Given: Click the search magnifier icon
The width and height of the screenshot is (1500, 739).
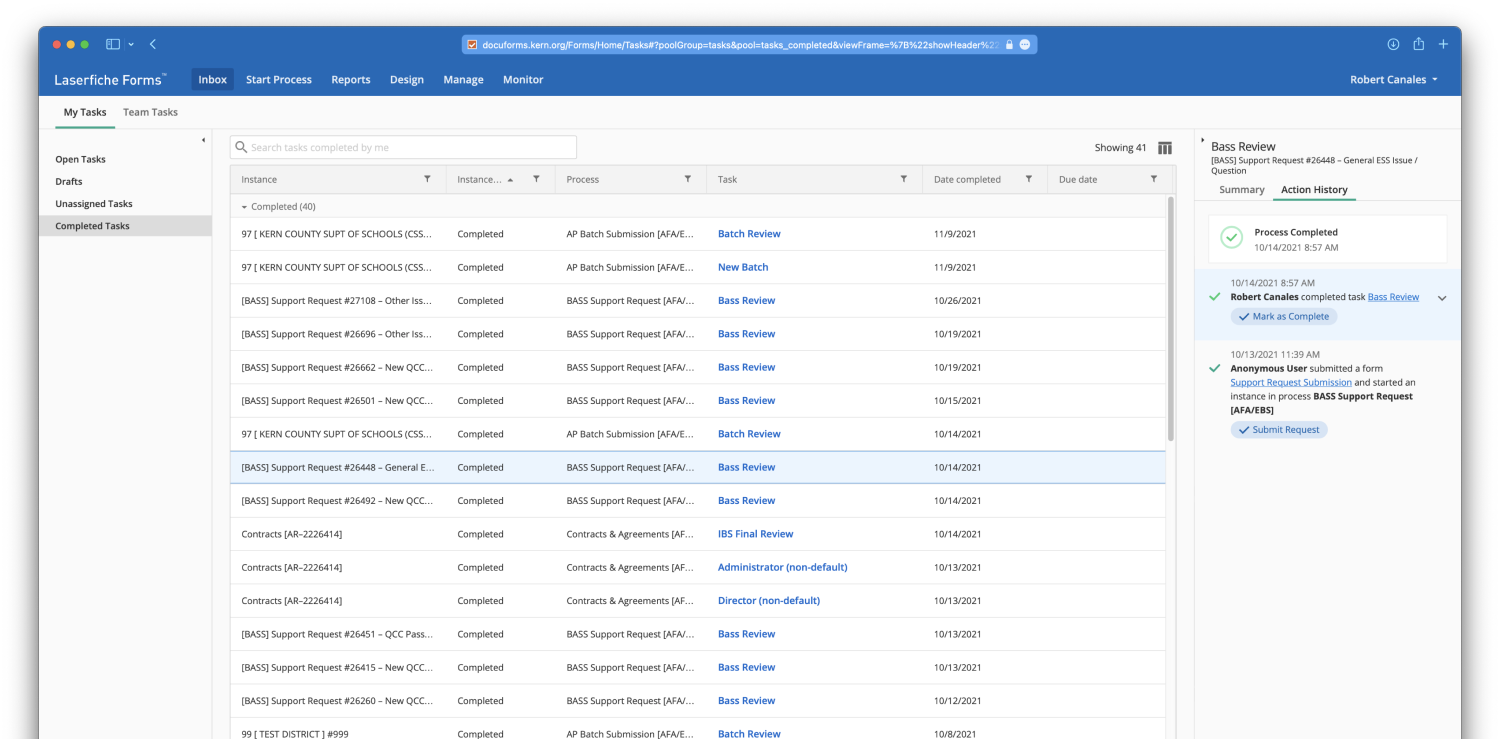Looking at the screenshot, I should click(x=241, y=147).
